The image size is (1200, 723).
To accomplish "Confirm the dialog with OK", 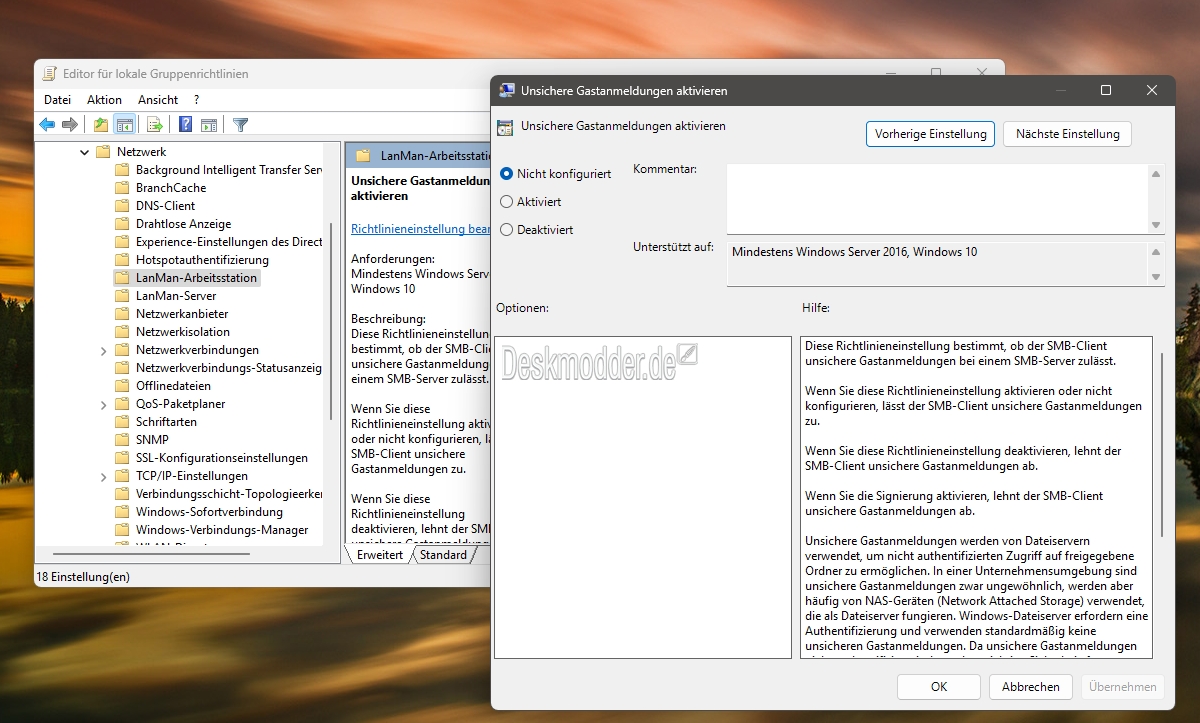I will coord(939,687).
